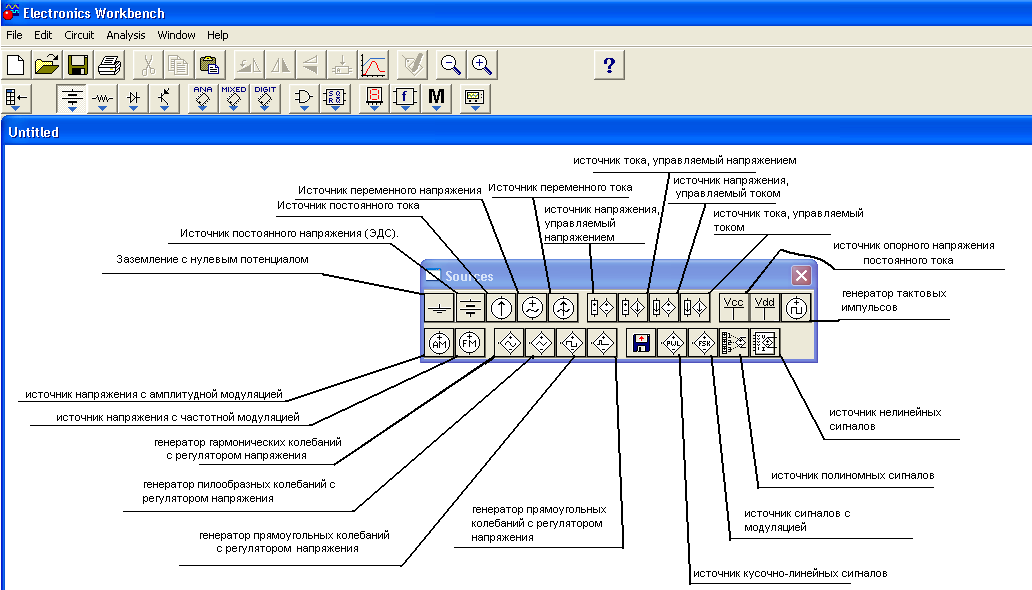Open the Digital flip-flop parts bin
Screen dimensions: 1032x590
[335, 98]
